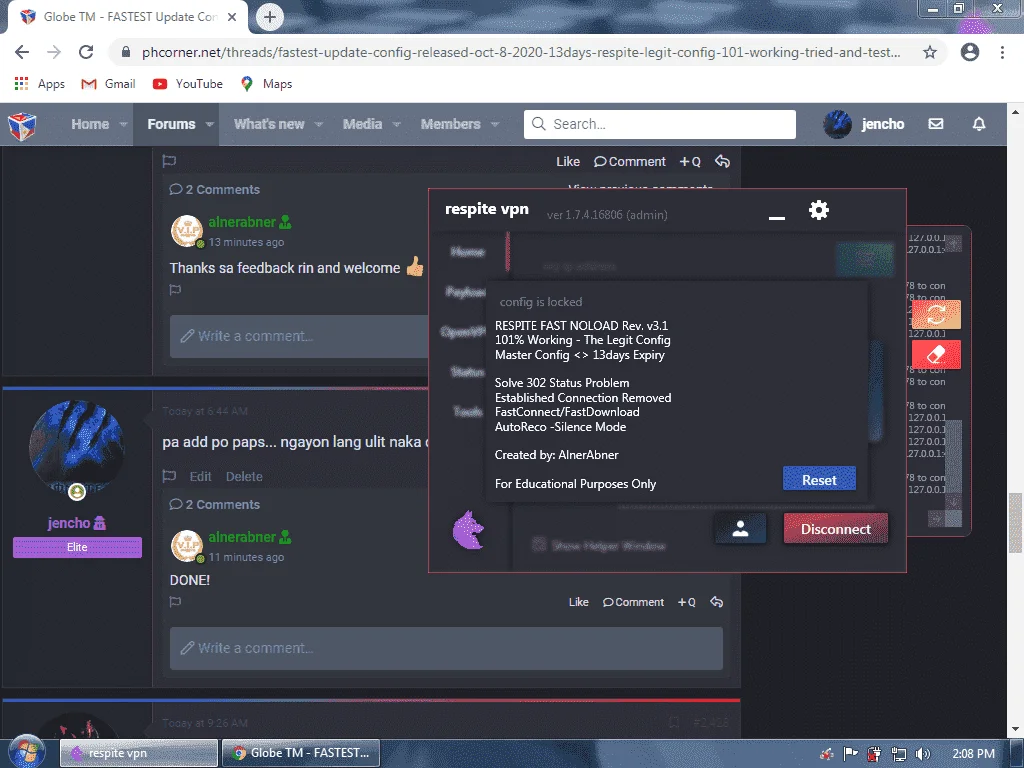This screenshot has width=1024, height=768.
Task: Open the volume speaker tray icon
Action: [x=923, y=754]
